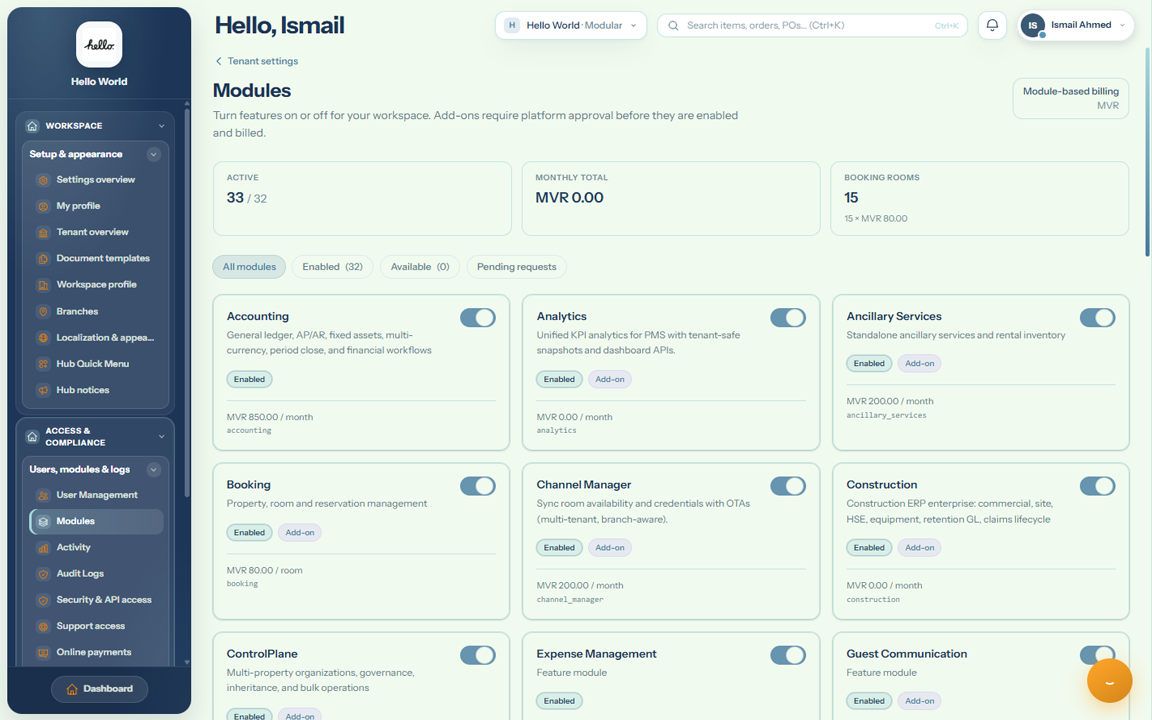The width and height of the screenshot is (1152, 720).
Task: Collapse the Setup & appearance group
Action: (x=154, y=154)
